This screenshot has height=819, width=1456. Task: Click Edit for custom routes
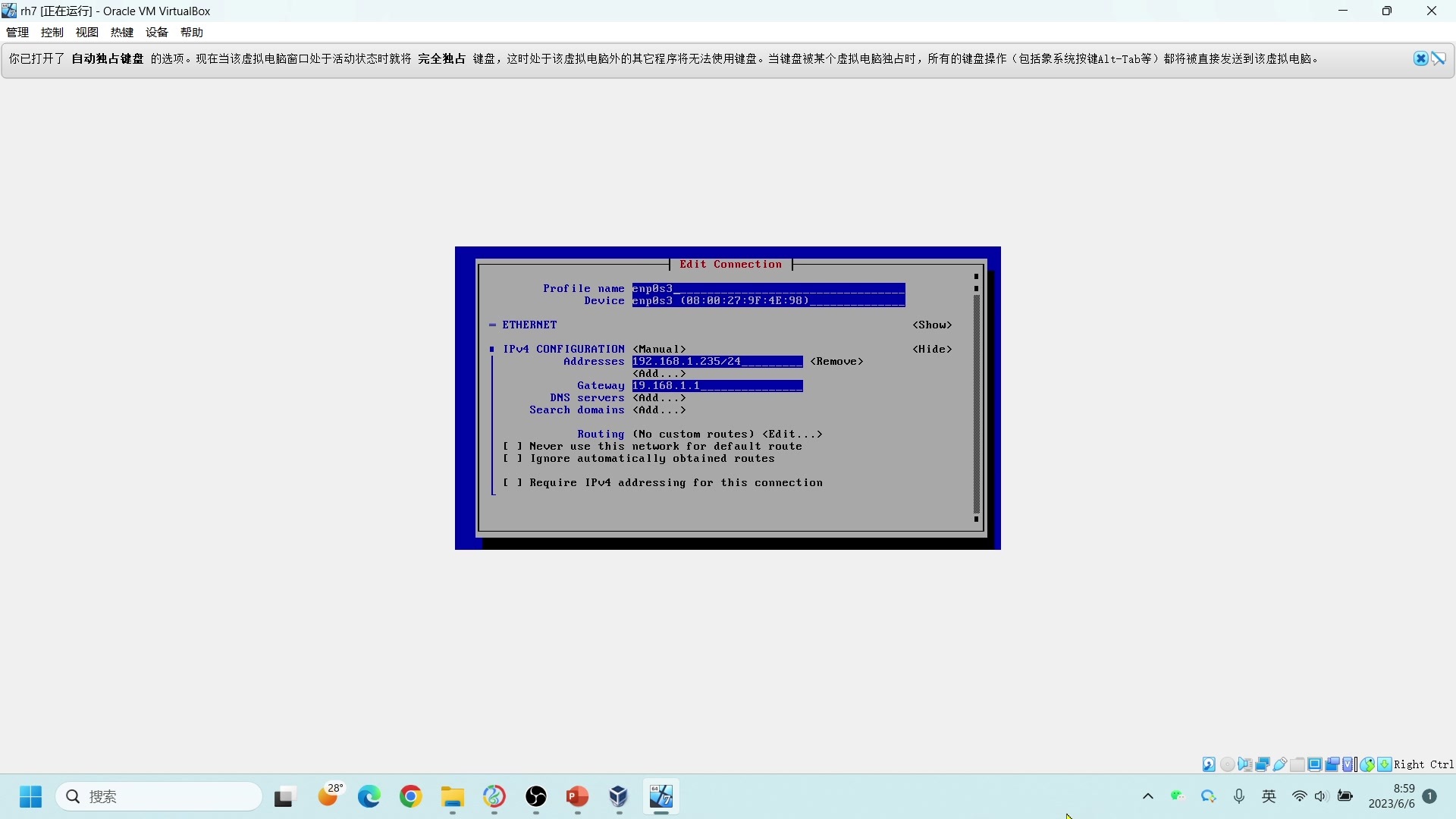pyautogui.click(x=792, y=435)
